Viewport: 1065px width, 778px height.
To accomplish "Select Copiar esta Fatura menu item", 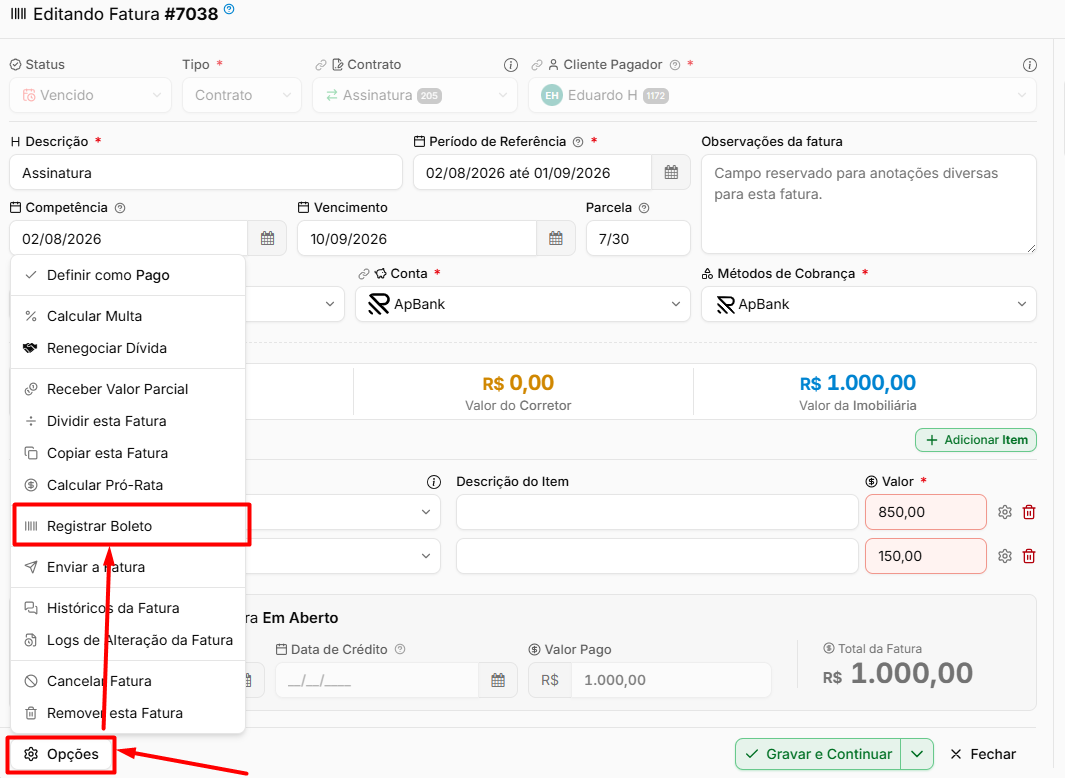I will click(x=128, y=453).
